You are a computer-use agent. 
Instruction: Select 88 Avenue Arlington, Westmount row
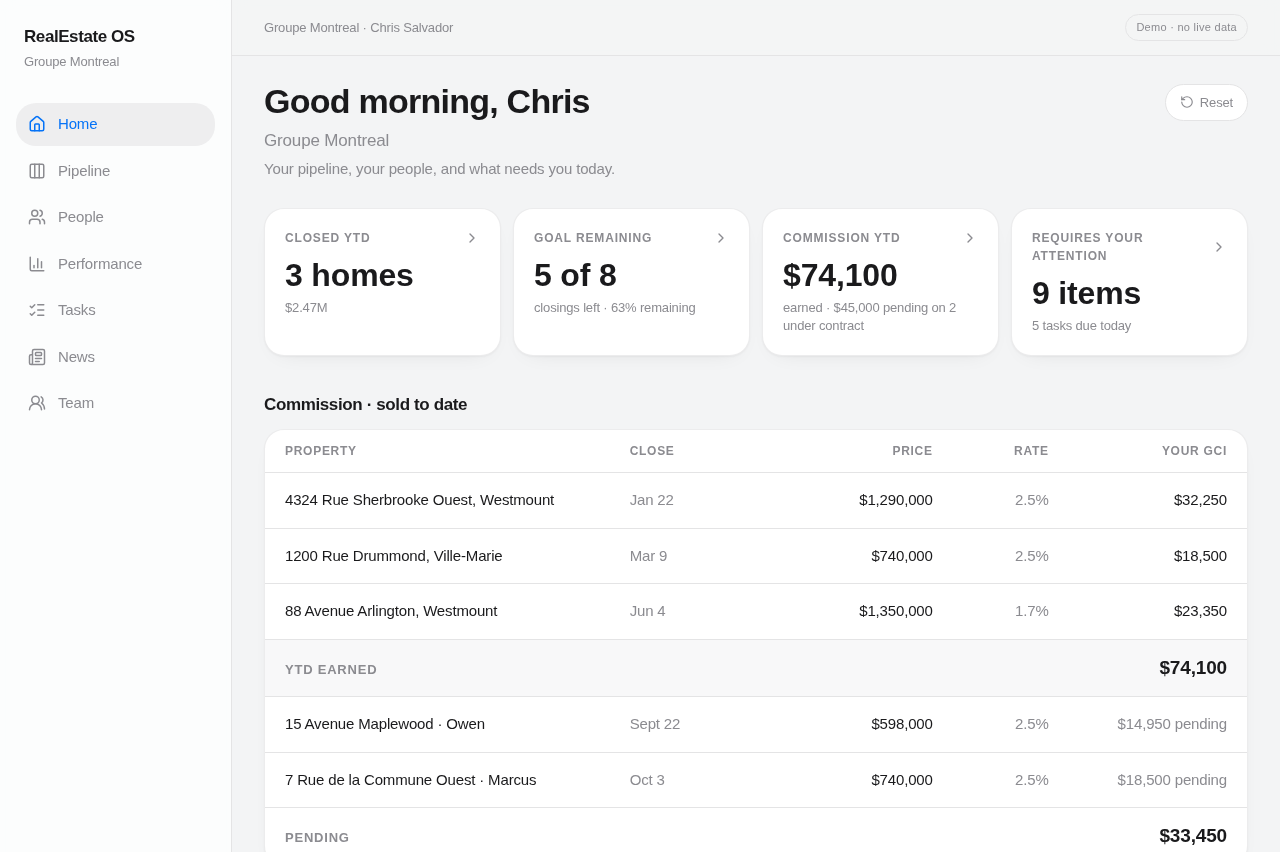[756, 611]
